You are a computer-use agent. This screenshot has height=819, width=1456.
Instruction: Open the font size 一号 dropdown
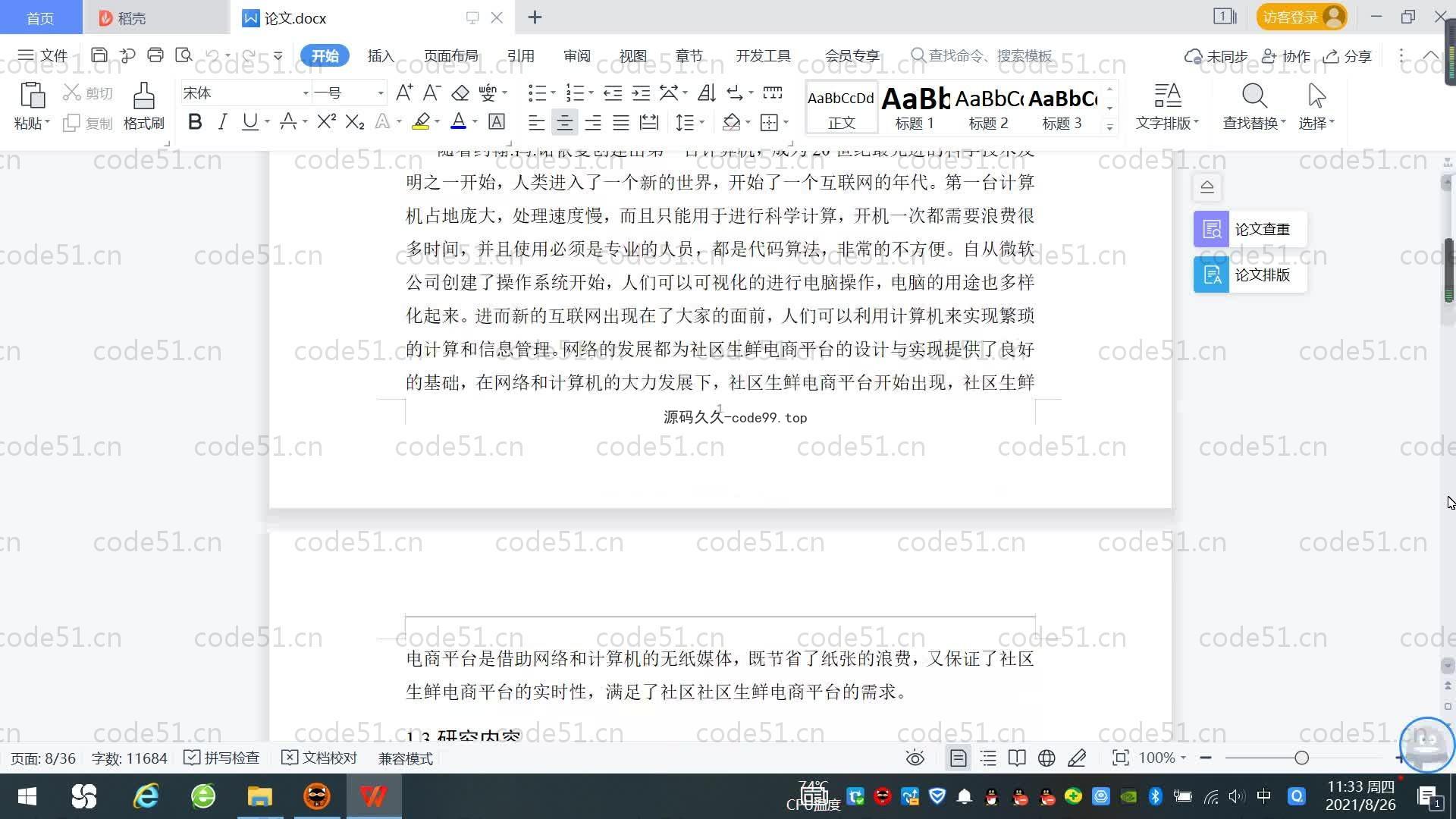click(x=381, y=93)
